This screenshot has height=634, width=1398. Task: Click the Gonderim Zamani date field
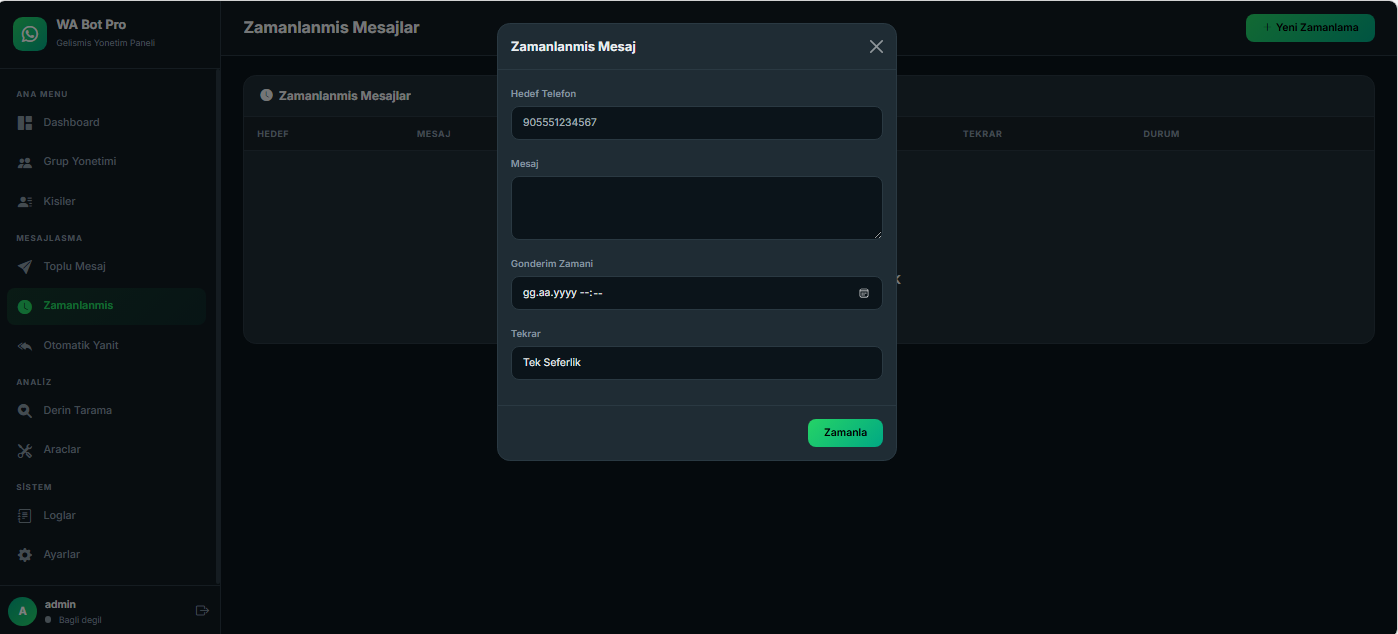(x=680, y=293)
